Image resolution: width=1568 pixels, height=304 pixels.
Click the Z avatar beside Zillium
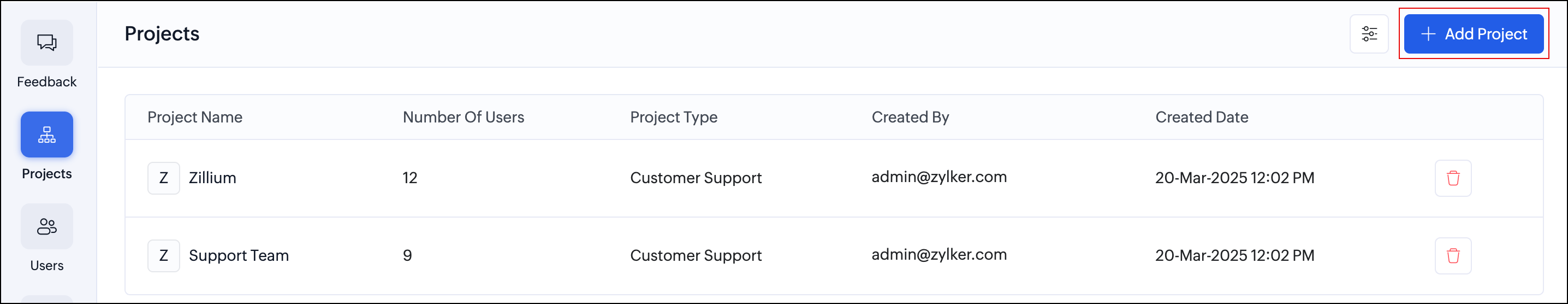point(163,178)
